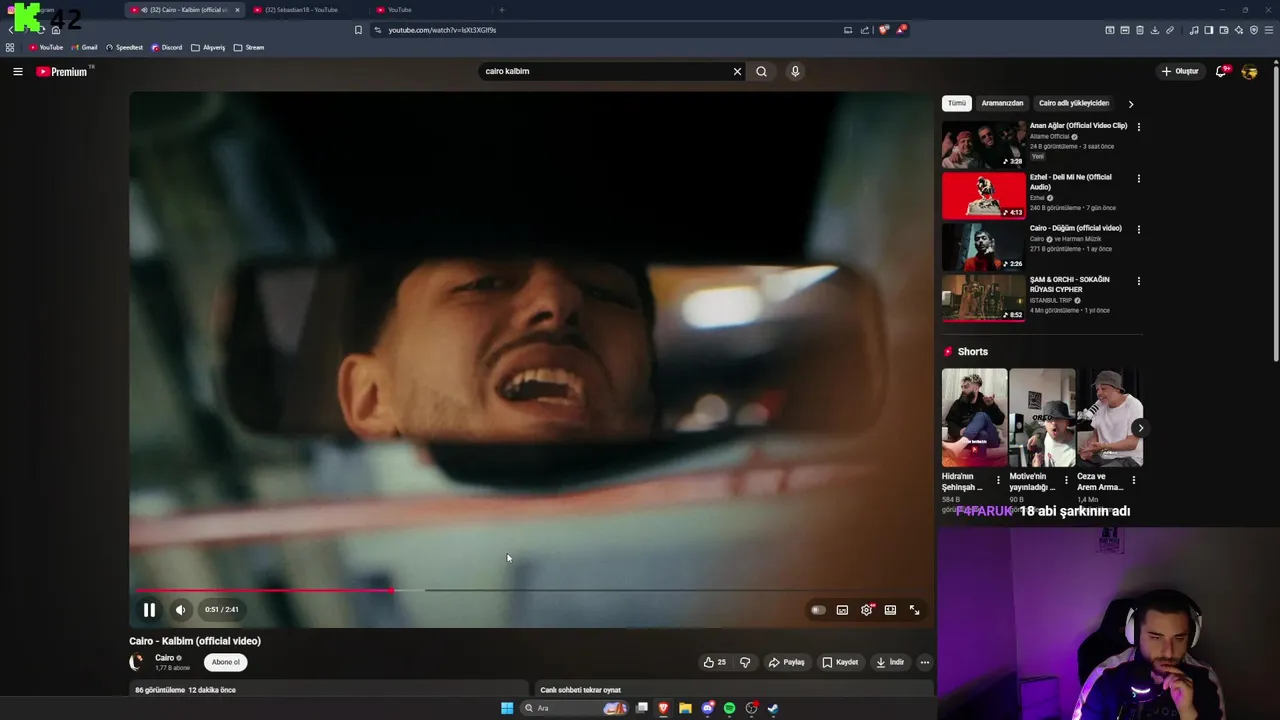Select the Tümü filter chip
This screenshot has height=720, width=1280.
click(x=957, y=103)
